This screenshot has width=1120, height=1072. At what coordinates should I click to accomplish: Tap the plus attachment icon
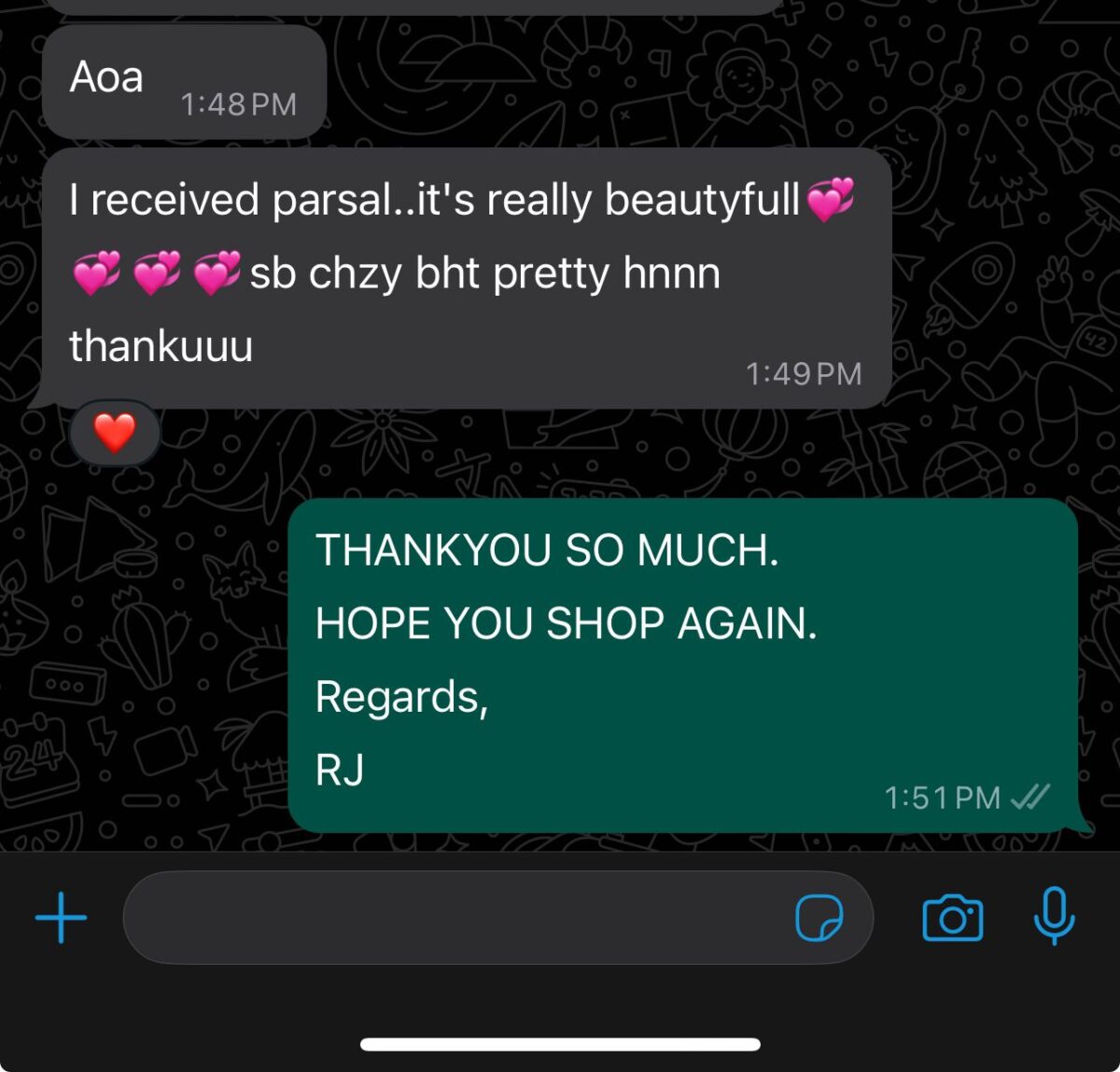coord(62,918)
